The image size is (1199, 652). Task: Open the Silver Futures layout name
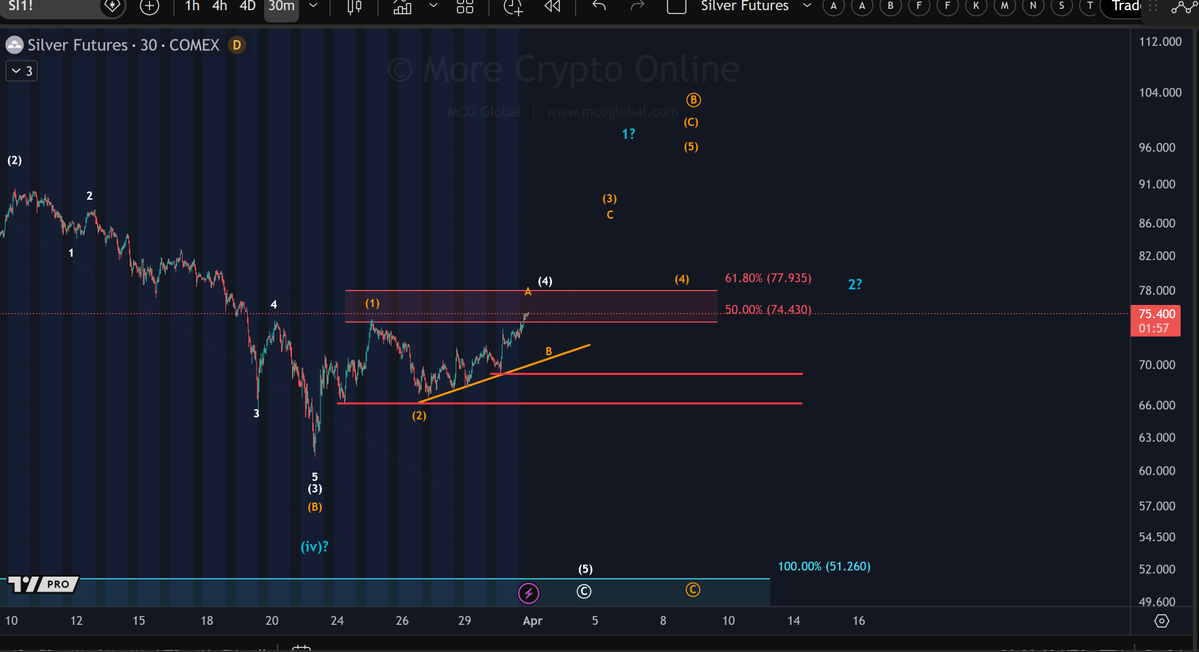(745, 6)
